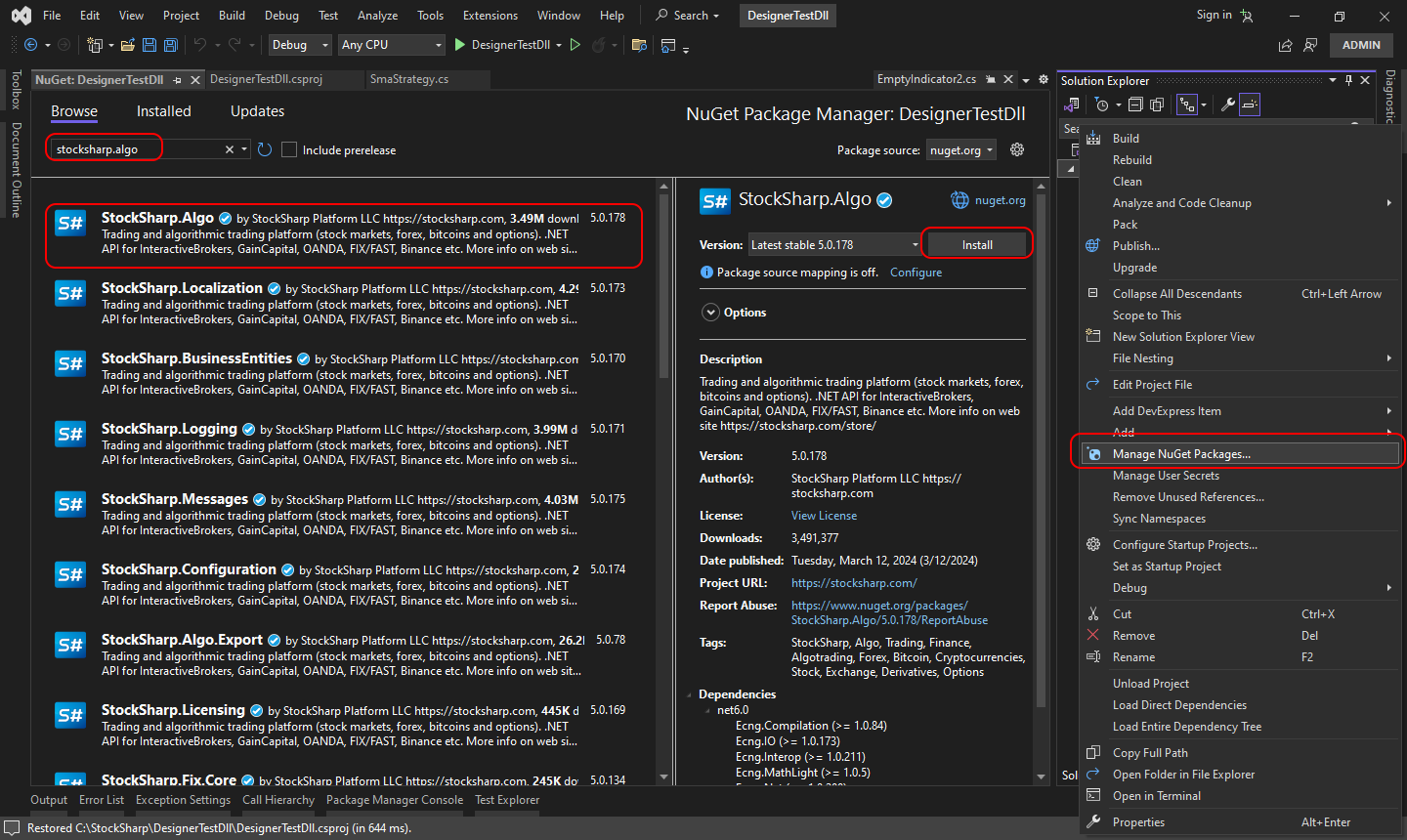The height and width of the screenshot is (840, 1407).
Task: Open the View License link
Action: (824, 516)
